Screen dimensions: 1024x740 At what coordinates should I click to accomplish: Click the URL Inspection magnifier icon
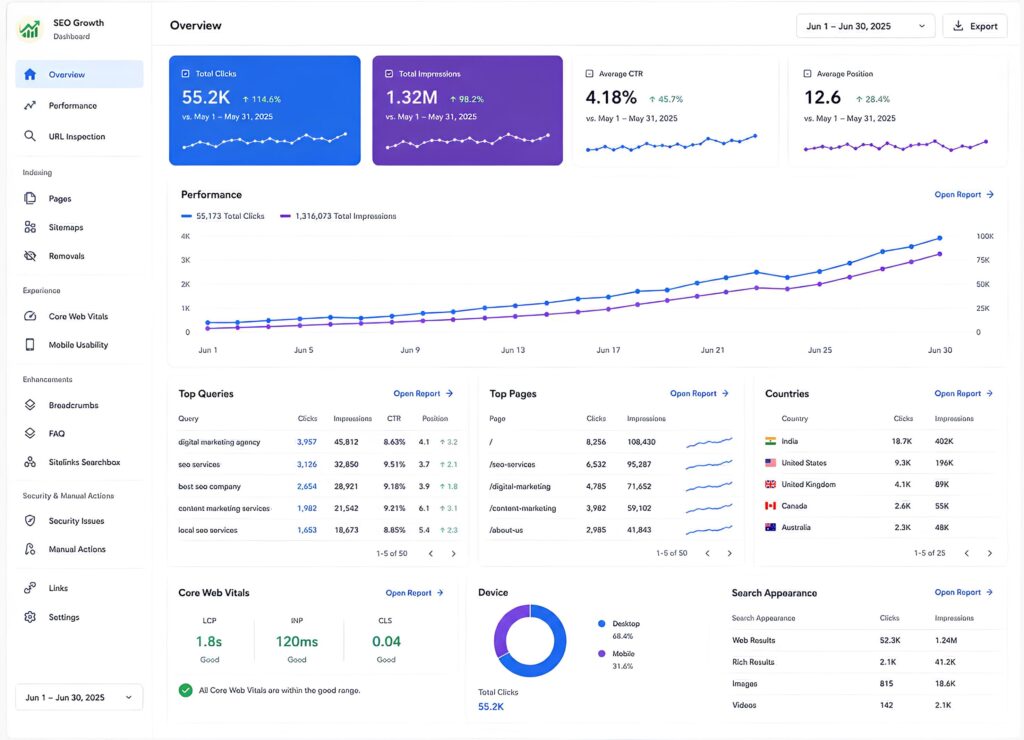point(30,136)
